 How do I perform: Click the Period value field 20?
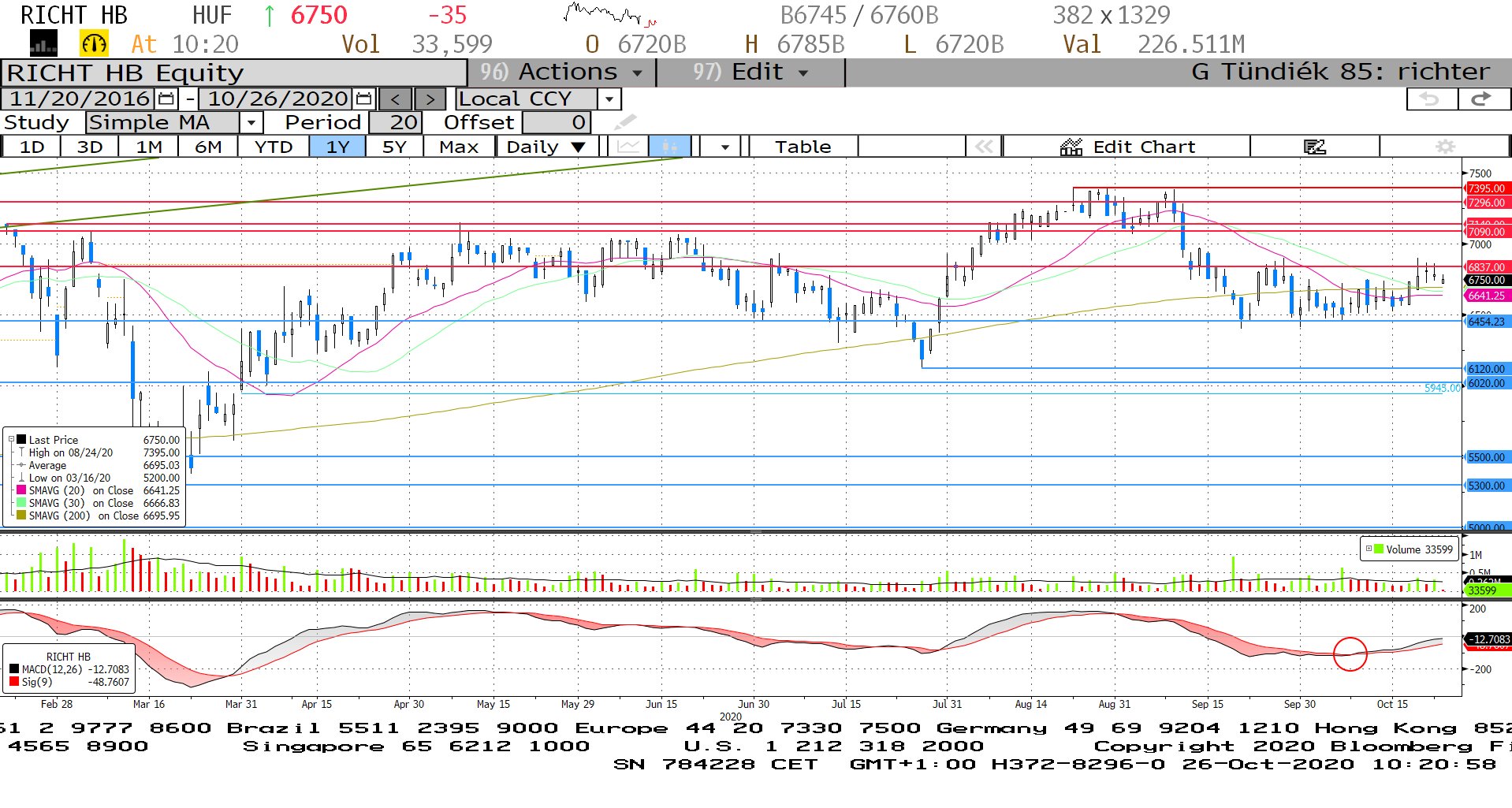tap(396, 122)
